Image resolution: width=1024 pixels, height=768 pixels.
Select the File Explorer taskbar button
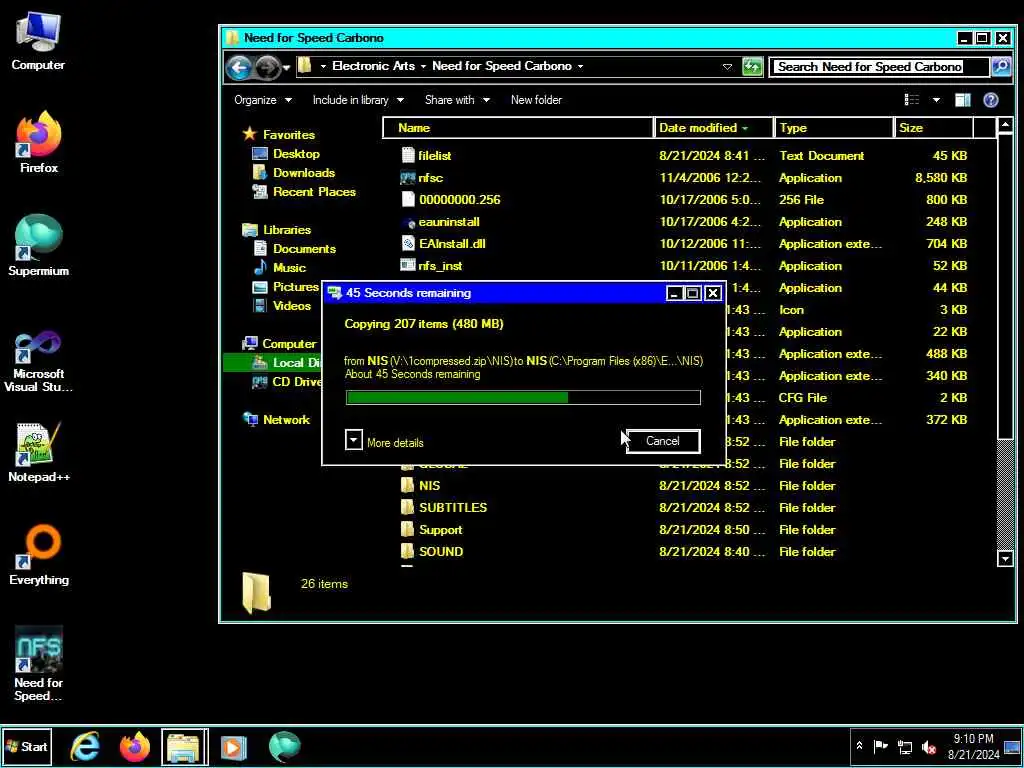[x=185, y=746]
